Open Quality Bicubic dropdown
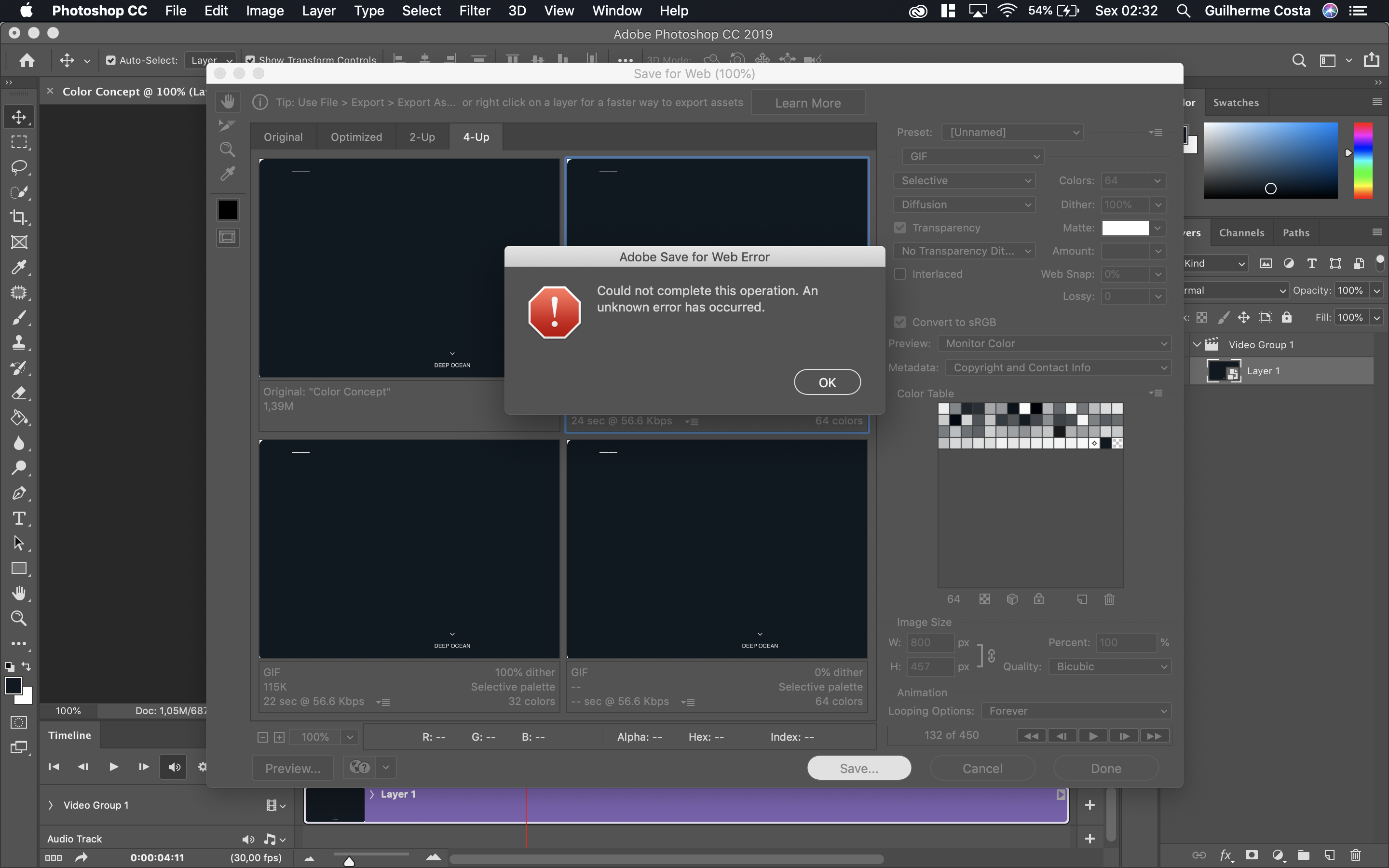Screen dimensions: 1389x868 point(1109,666)
